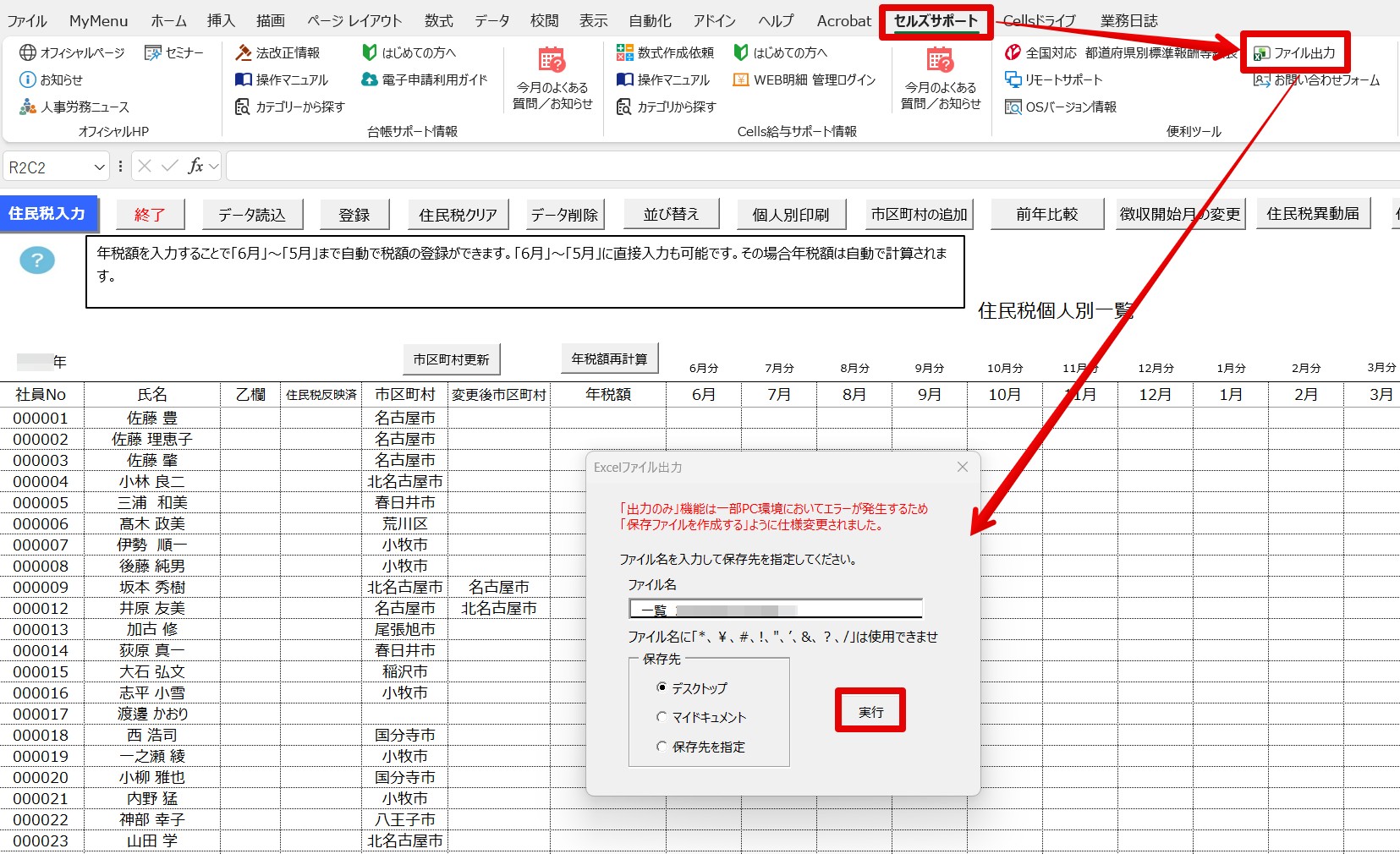Click the blue question mark help icon
Image resolution: width=1400 pixels, height=854 pixels.
[x=36, y=260]
